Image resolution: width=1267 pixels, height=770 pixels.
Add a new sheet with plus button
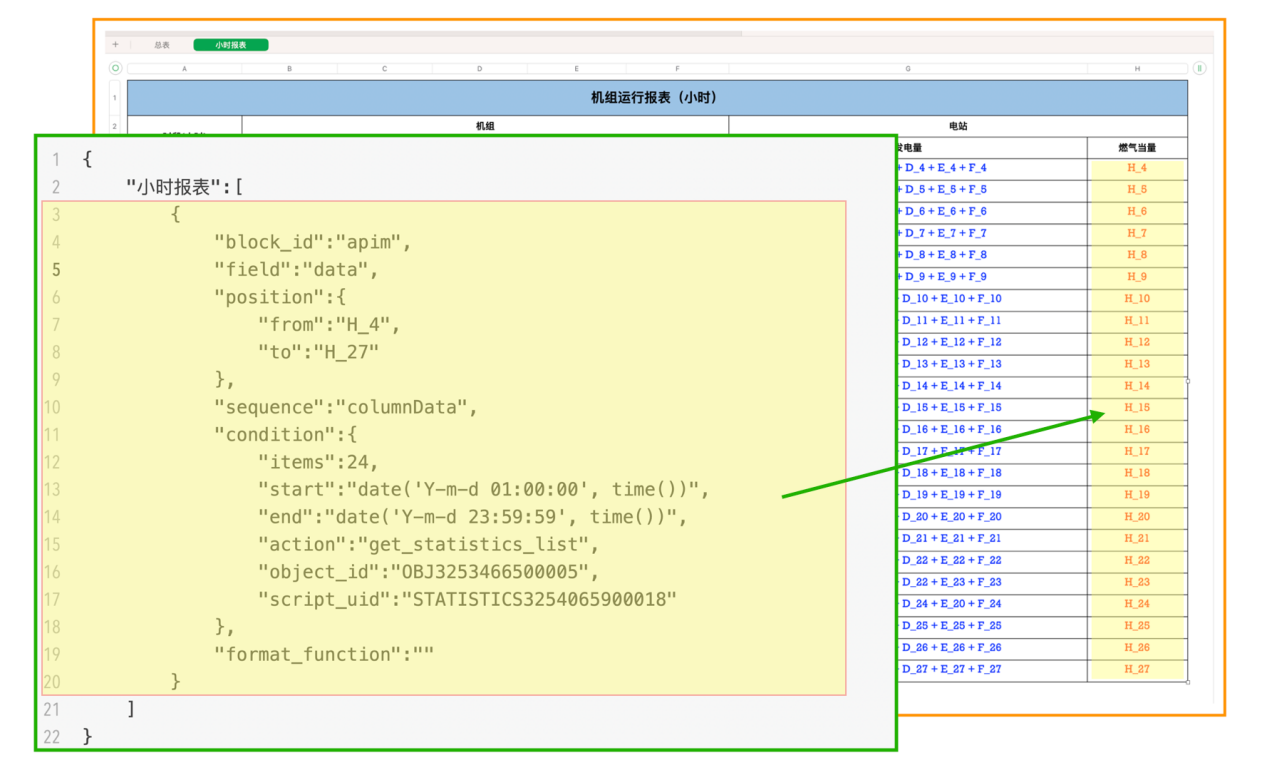click(115, 45)
